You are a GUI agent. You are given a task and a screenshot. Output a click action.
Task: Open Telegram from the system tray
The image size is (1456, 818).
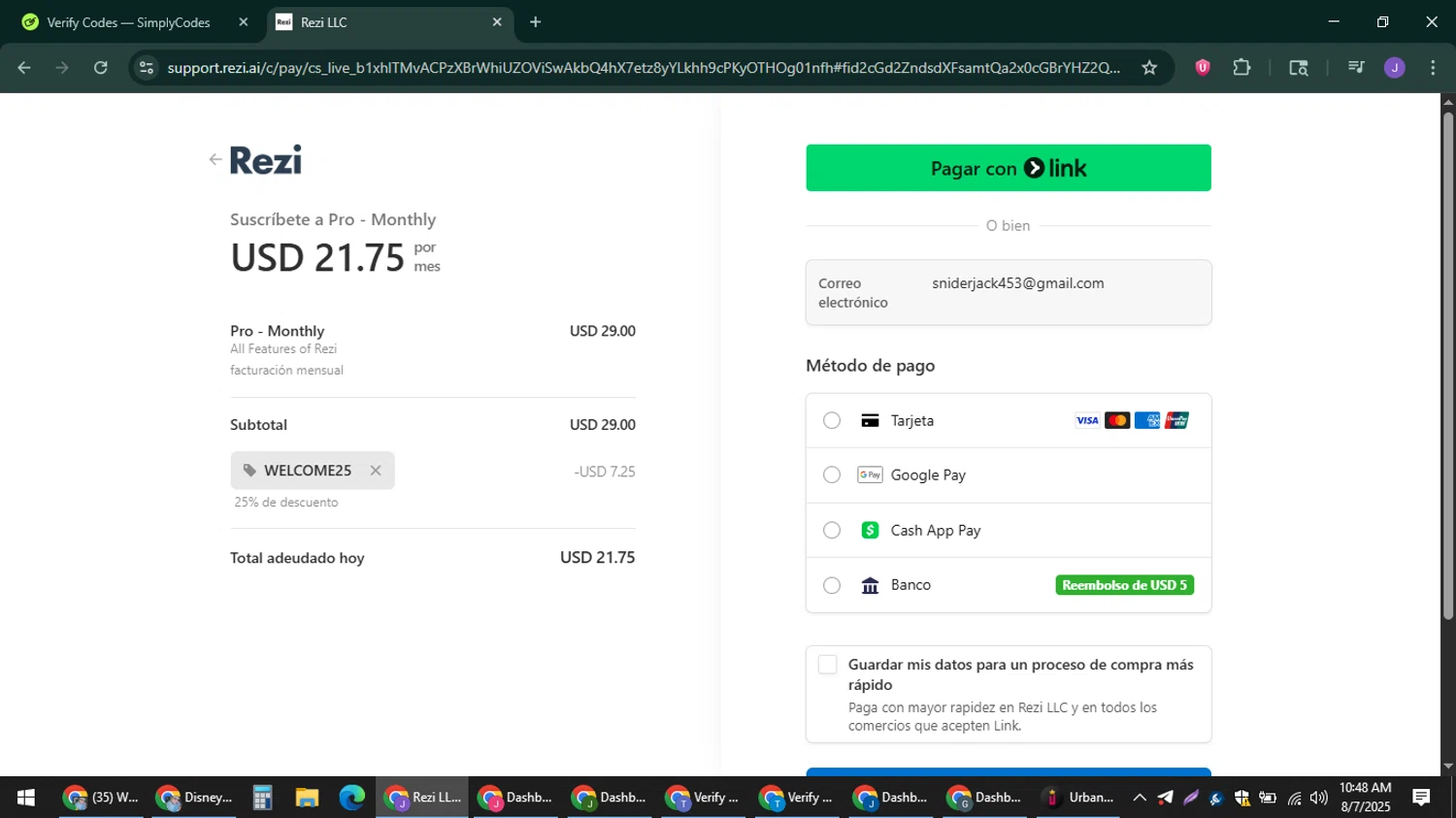click(1165, 798)
